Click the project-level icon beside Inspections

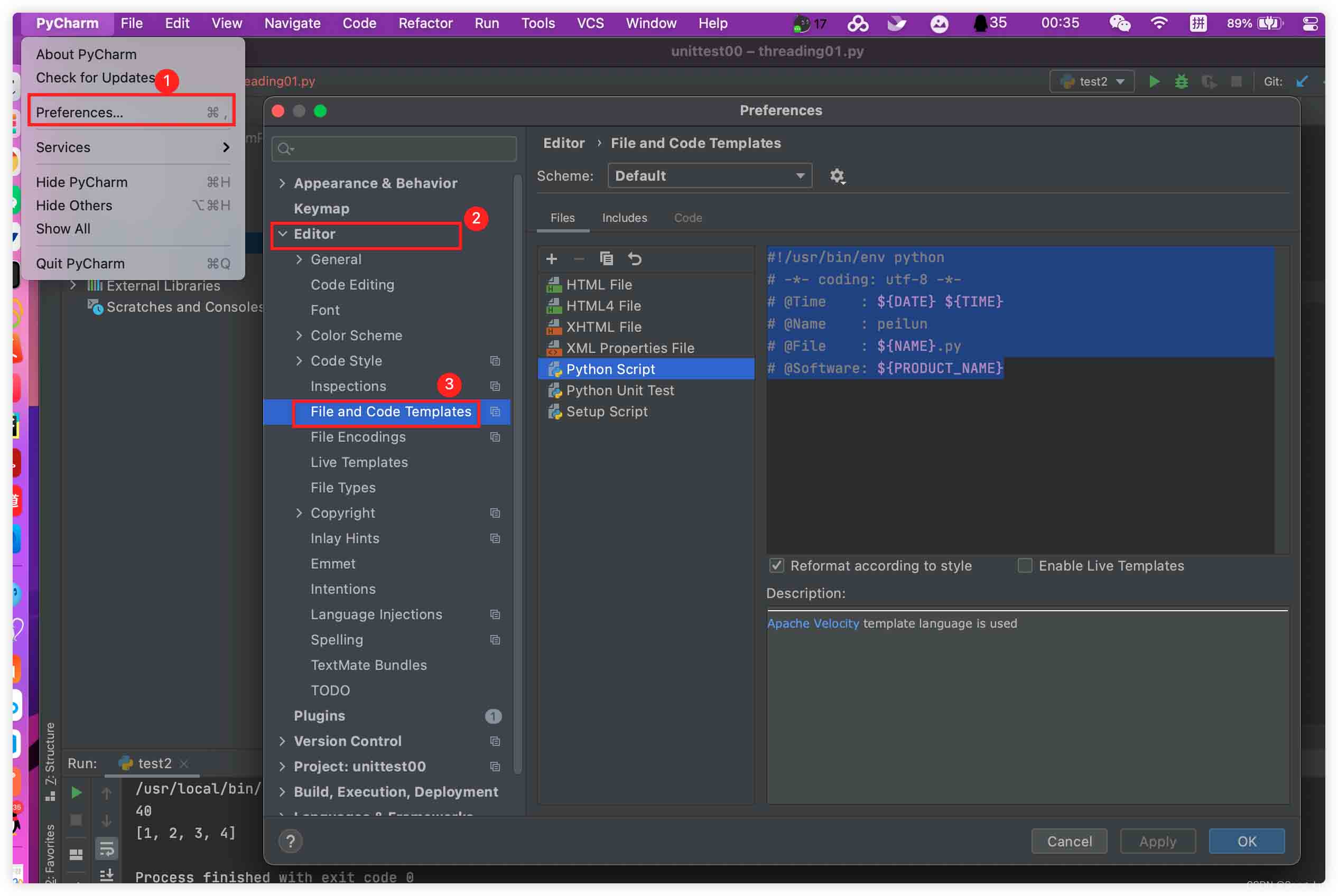click(x=495, y=386)
